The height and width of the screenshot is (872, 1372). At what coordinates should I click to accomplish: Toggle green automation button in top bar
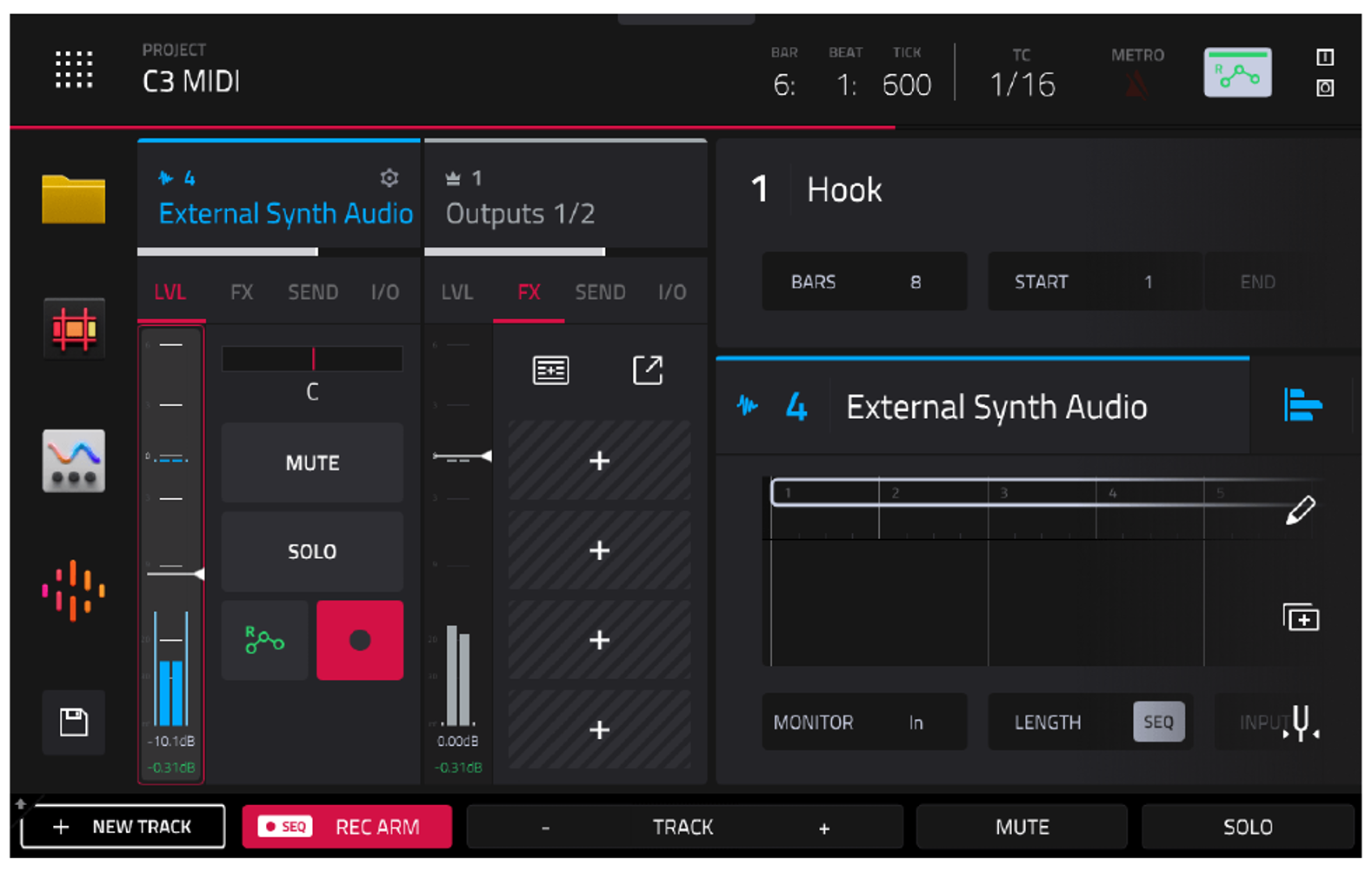pos(1237,73)
